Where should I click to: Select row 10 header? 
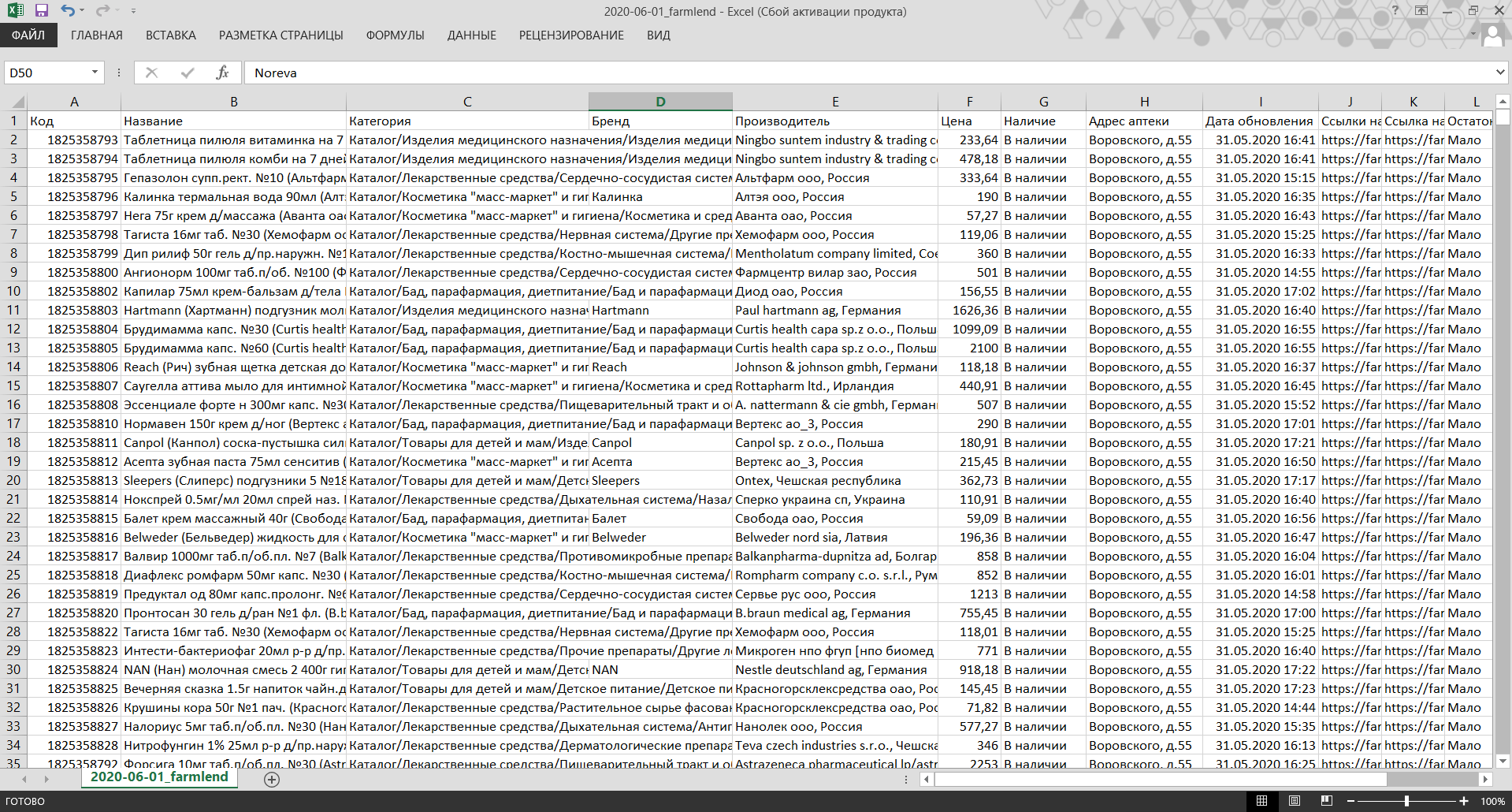tap(13, 291)
